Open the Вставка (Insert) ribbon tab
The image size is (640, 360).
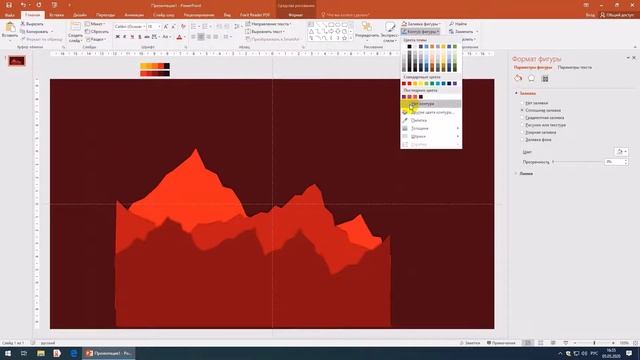tap(56, 15)
